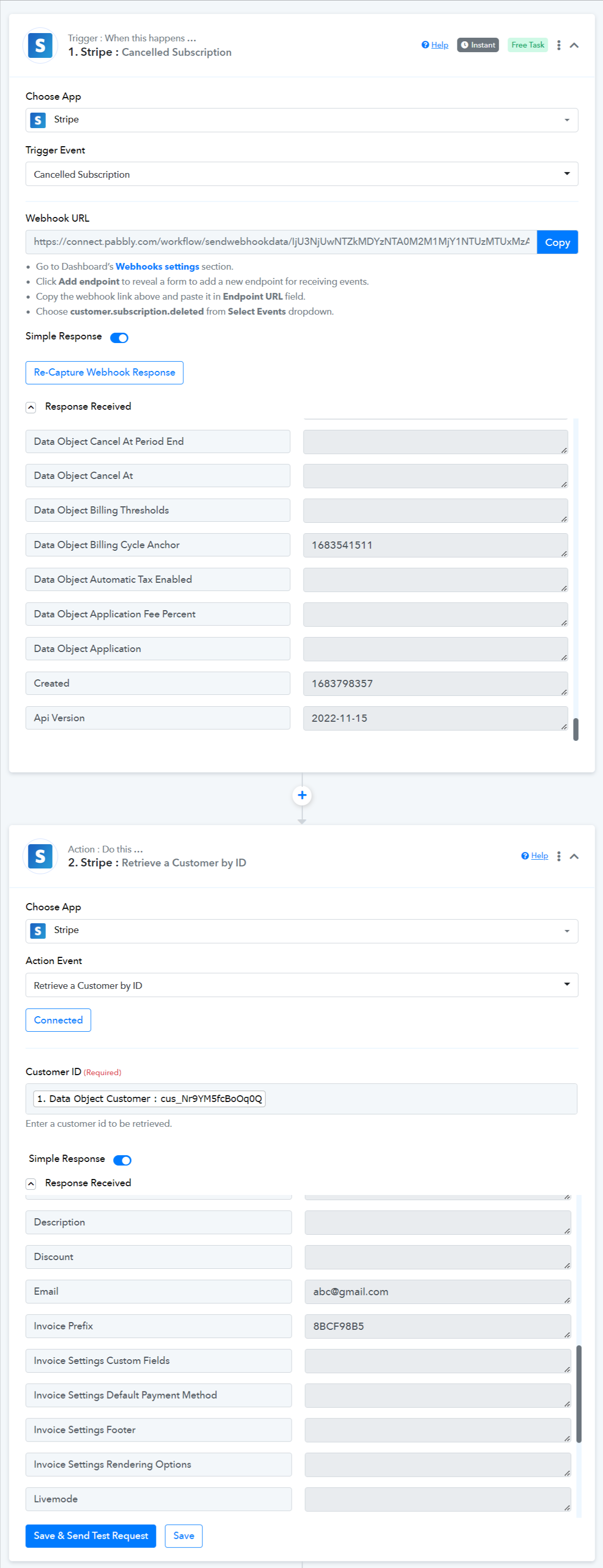Click the Api Version value 2022-11-15
The height and width of the screenshot is (1568, 603).
point(435,718)
